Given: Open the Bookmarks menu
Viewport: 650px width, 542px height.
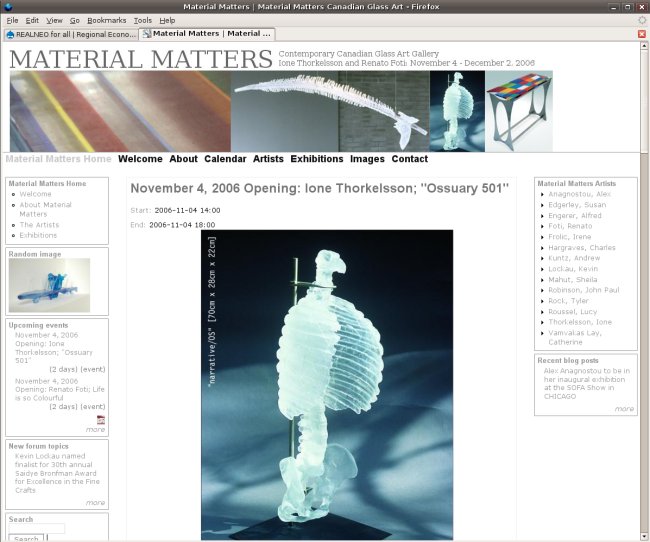Looking at the screenshot, I should click(x=107, y=20).
